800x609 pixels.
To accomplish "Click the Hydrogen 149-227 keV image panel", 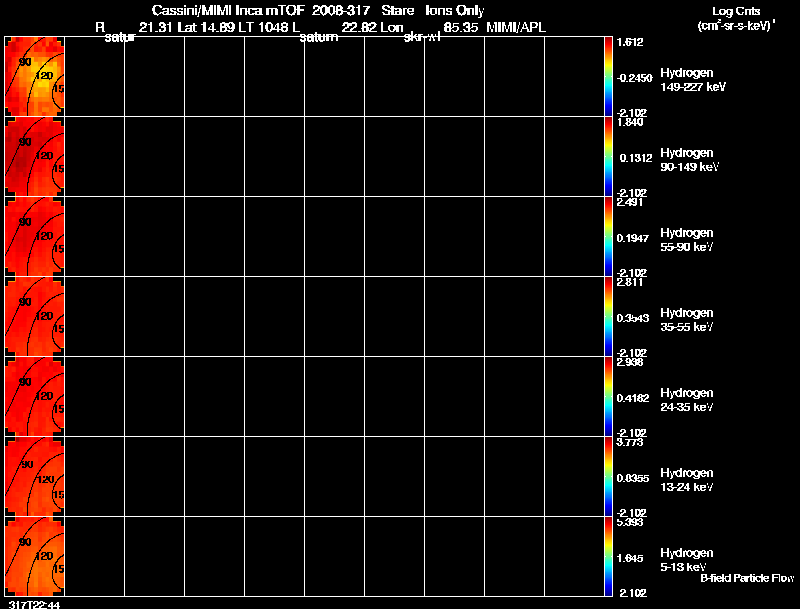I will (x=34, y=77).
